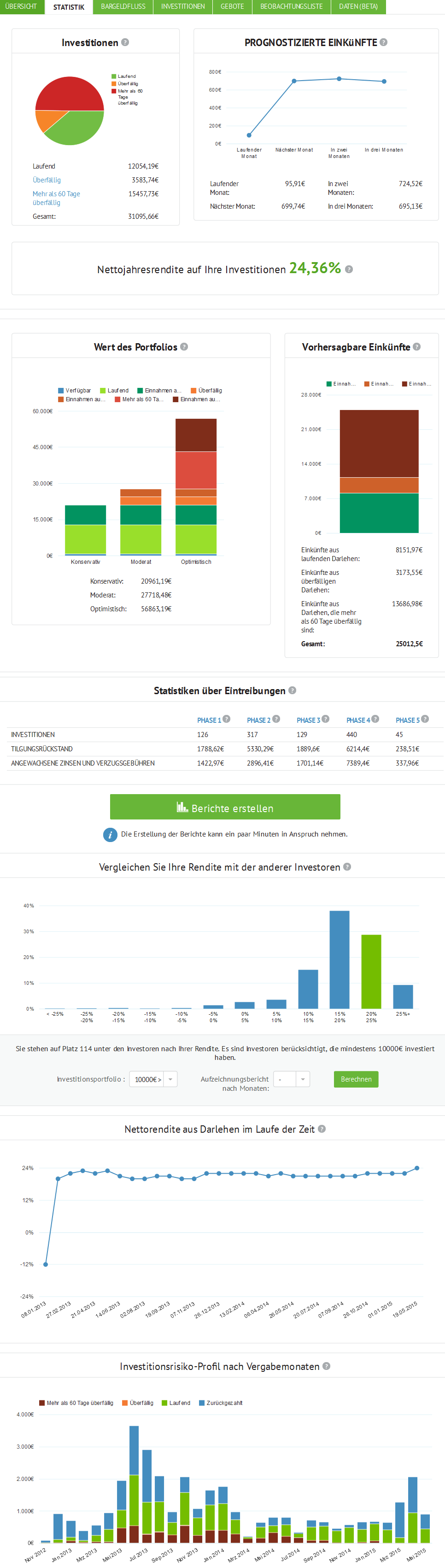Click the blue info icon about report creation

point(110,835)
